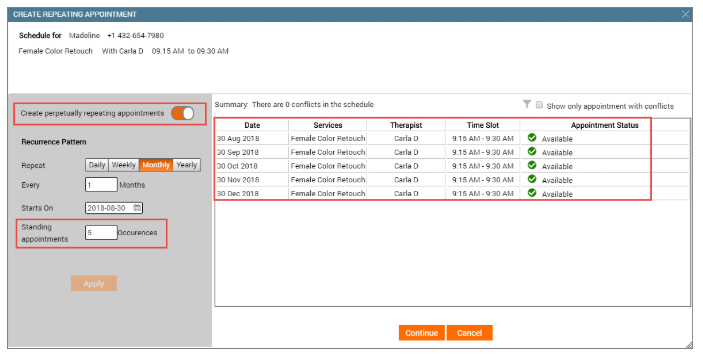Click Female Color Retouch in 30 Dec row
Image resolution: width=703 pixels, height=360 pixels.
point(328,194)
